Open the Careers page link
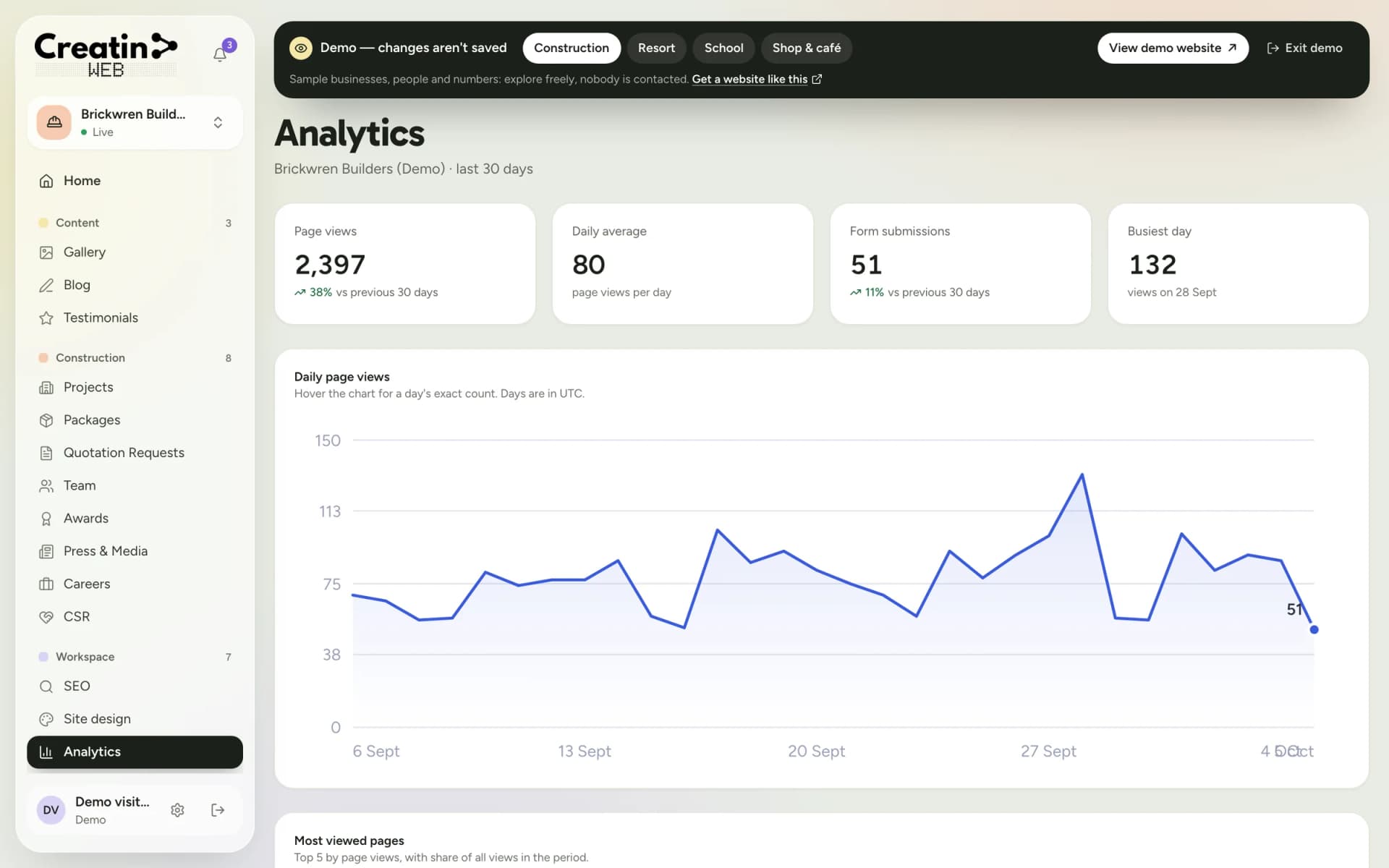Screen dimensions: 1389x868 click(x=135, y=584)
